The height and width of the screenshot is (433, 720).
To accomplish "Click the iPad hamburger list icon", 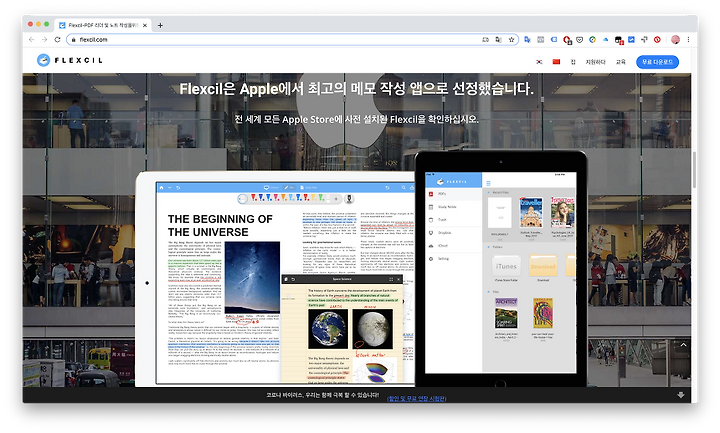I will [488, 183].
